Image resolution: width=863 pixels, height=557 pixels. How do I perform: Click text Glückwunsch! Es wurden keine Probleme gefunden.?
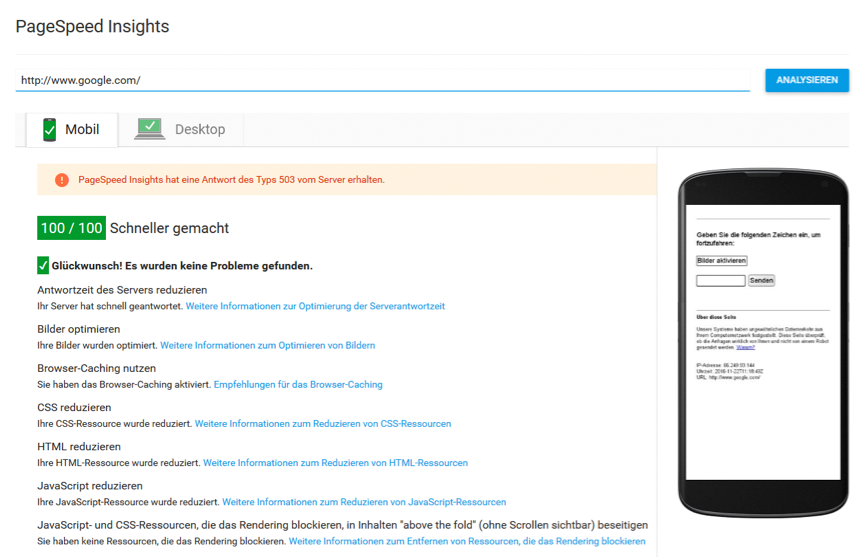(x=182, y=266)
